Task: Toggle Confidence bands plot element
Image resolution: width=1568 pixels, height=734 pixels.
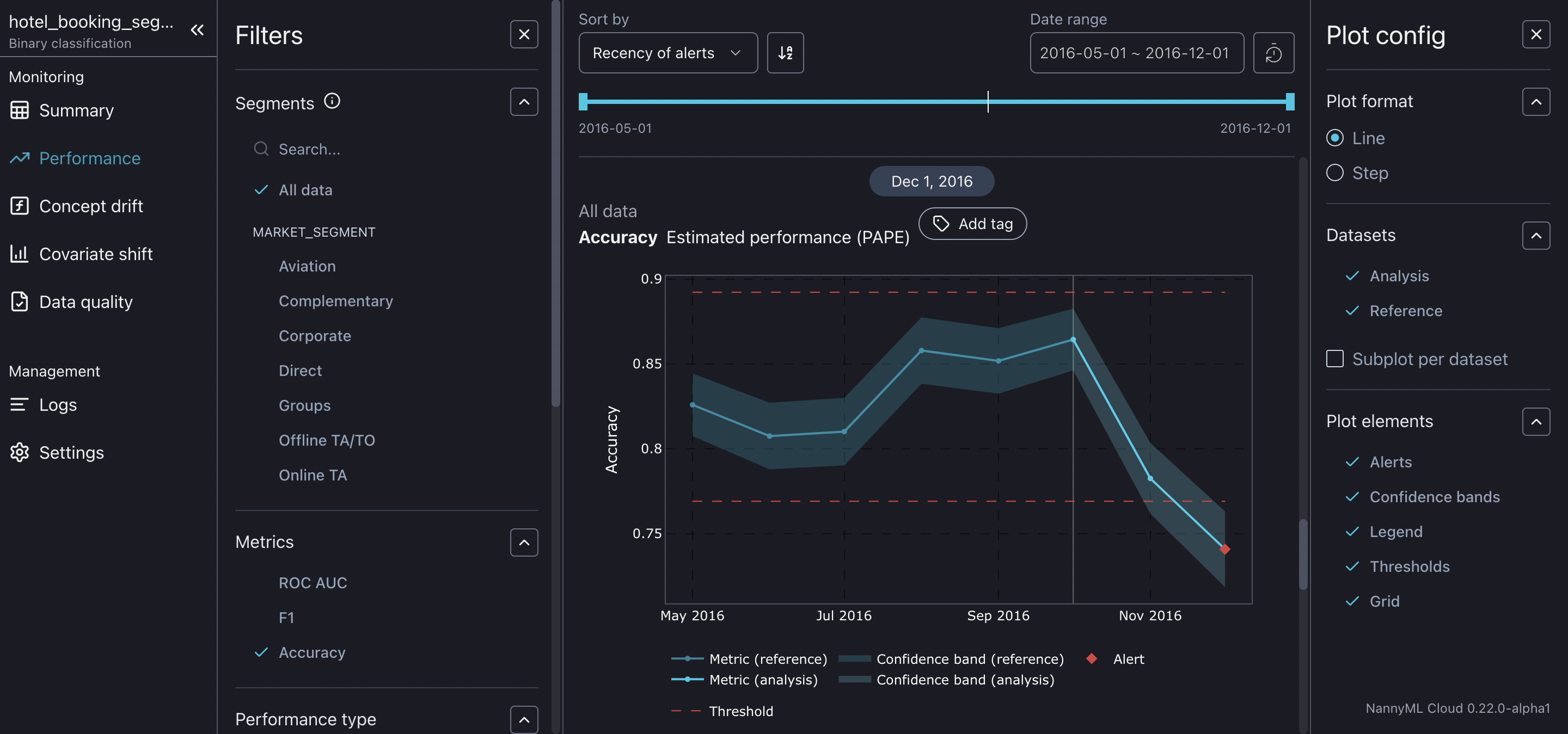Action: [x=1434, y=497]
